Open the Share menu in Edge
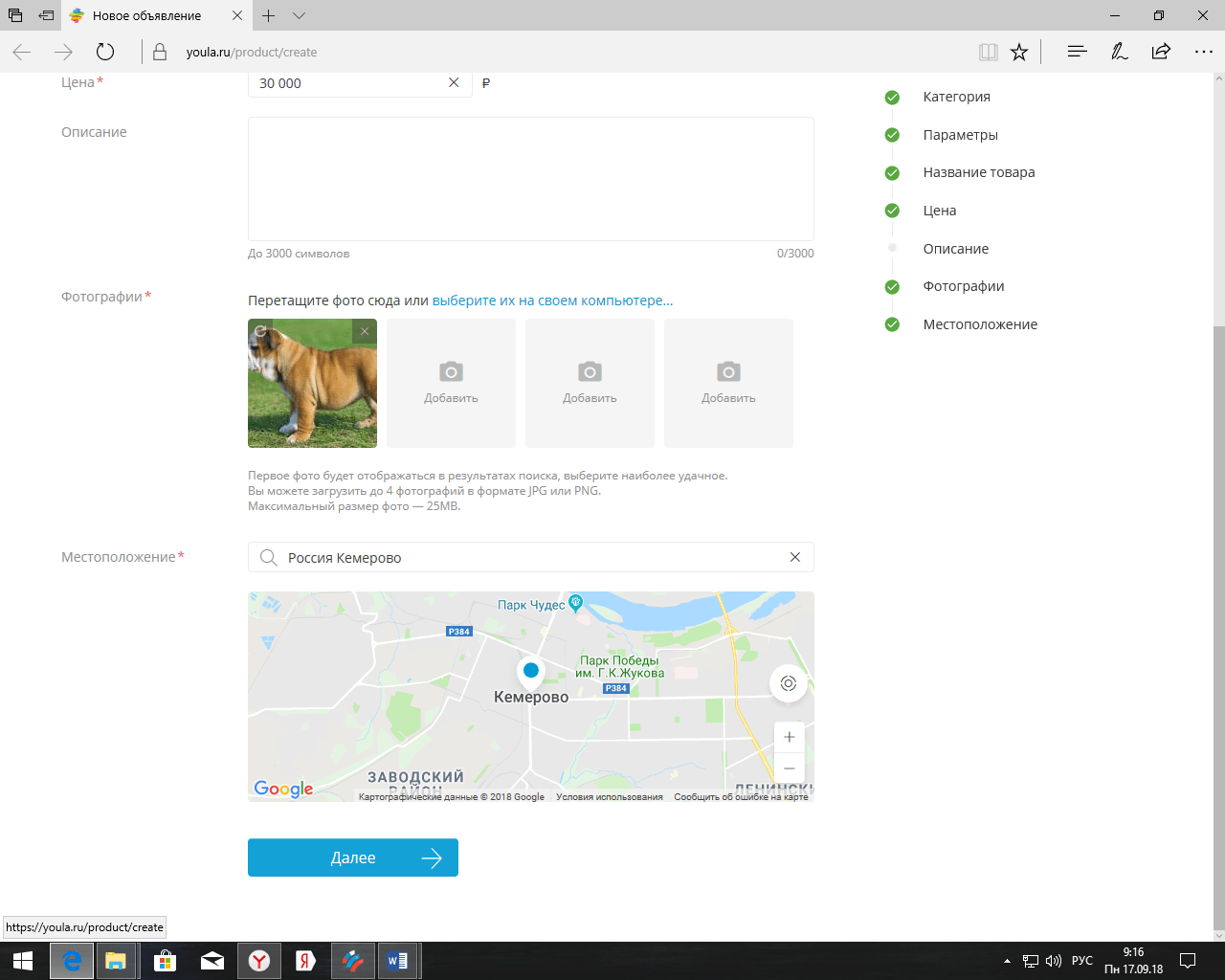1225x980 pixels. pos(1161,52)
